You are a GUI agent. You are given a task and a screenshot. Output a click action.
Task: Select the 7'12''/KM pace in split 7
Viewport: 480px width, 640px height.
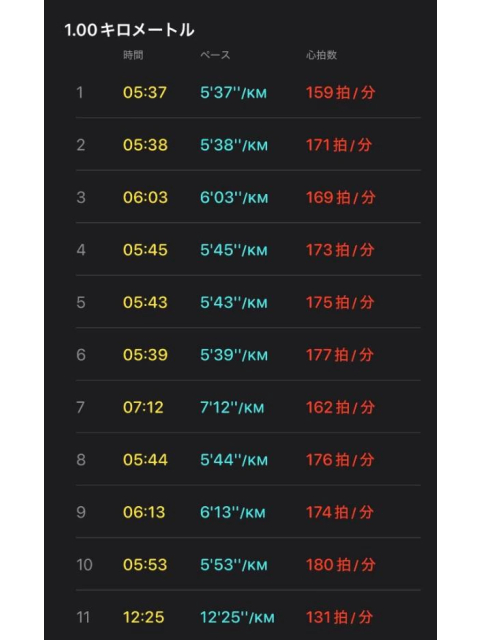(x=232, y=407)
